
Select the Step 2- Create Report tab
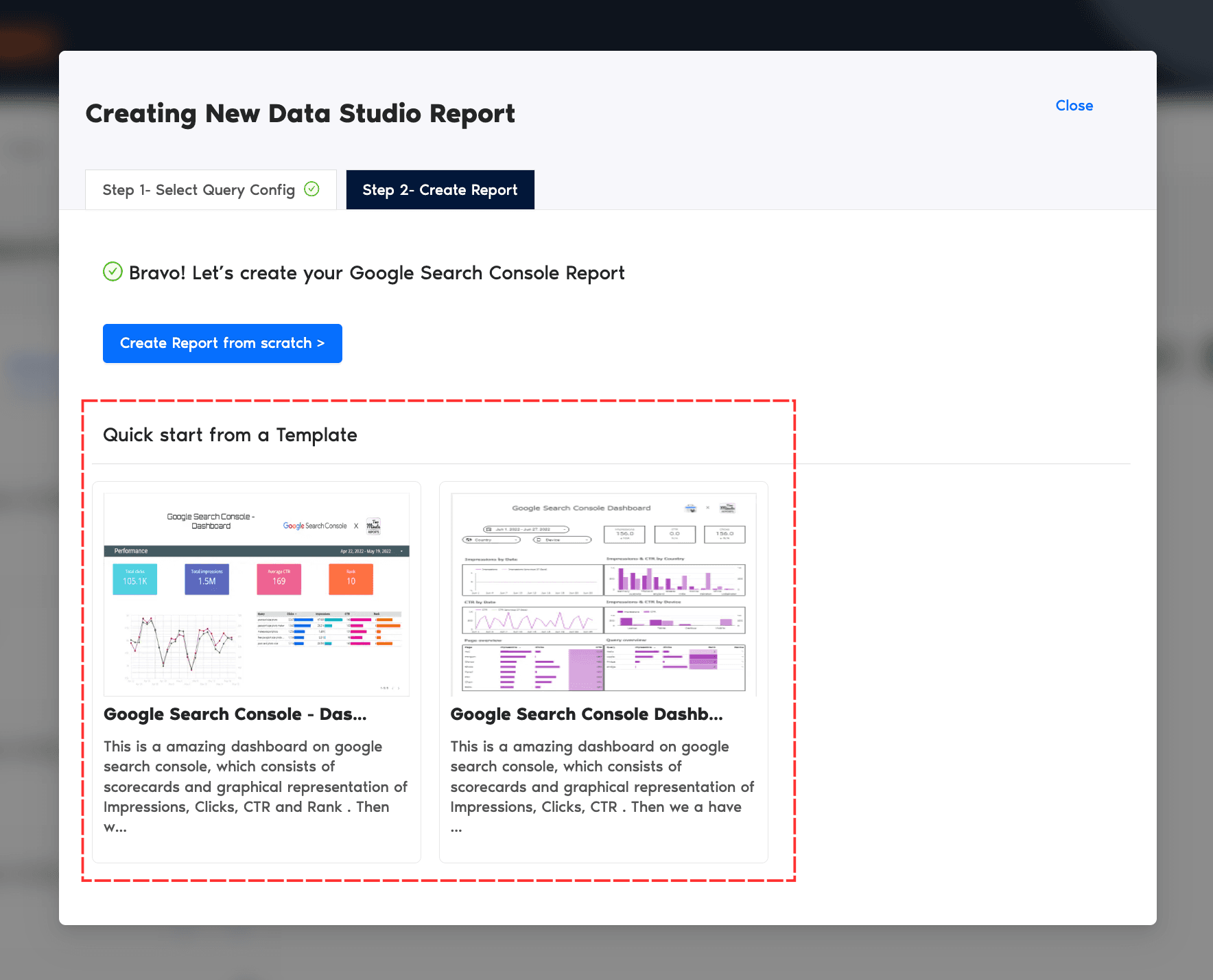[440, 190]
